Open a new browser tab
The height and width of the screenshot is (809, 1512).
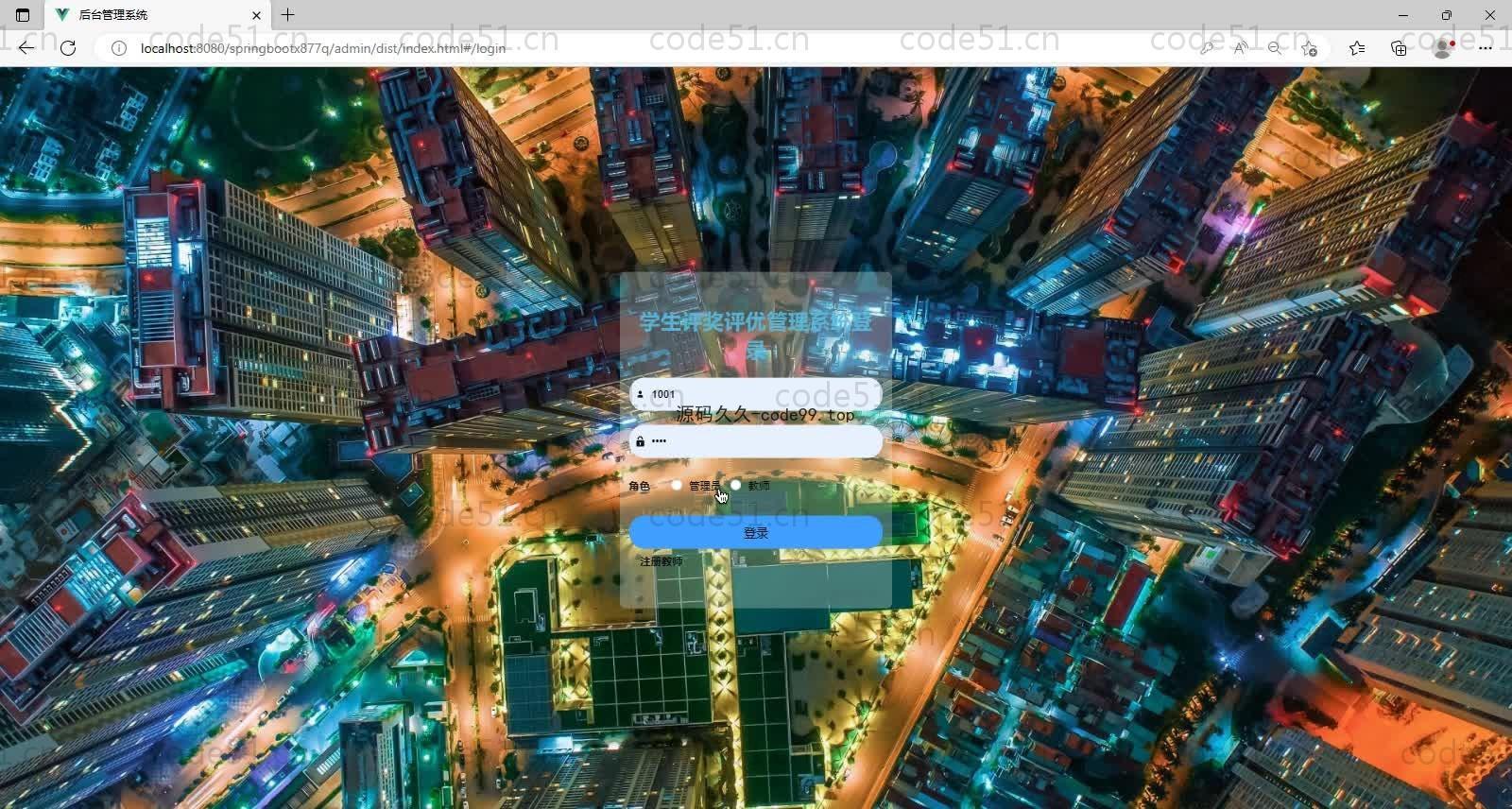pyautogui.click(x=288, y=15)
